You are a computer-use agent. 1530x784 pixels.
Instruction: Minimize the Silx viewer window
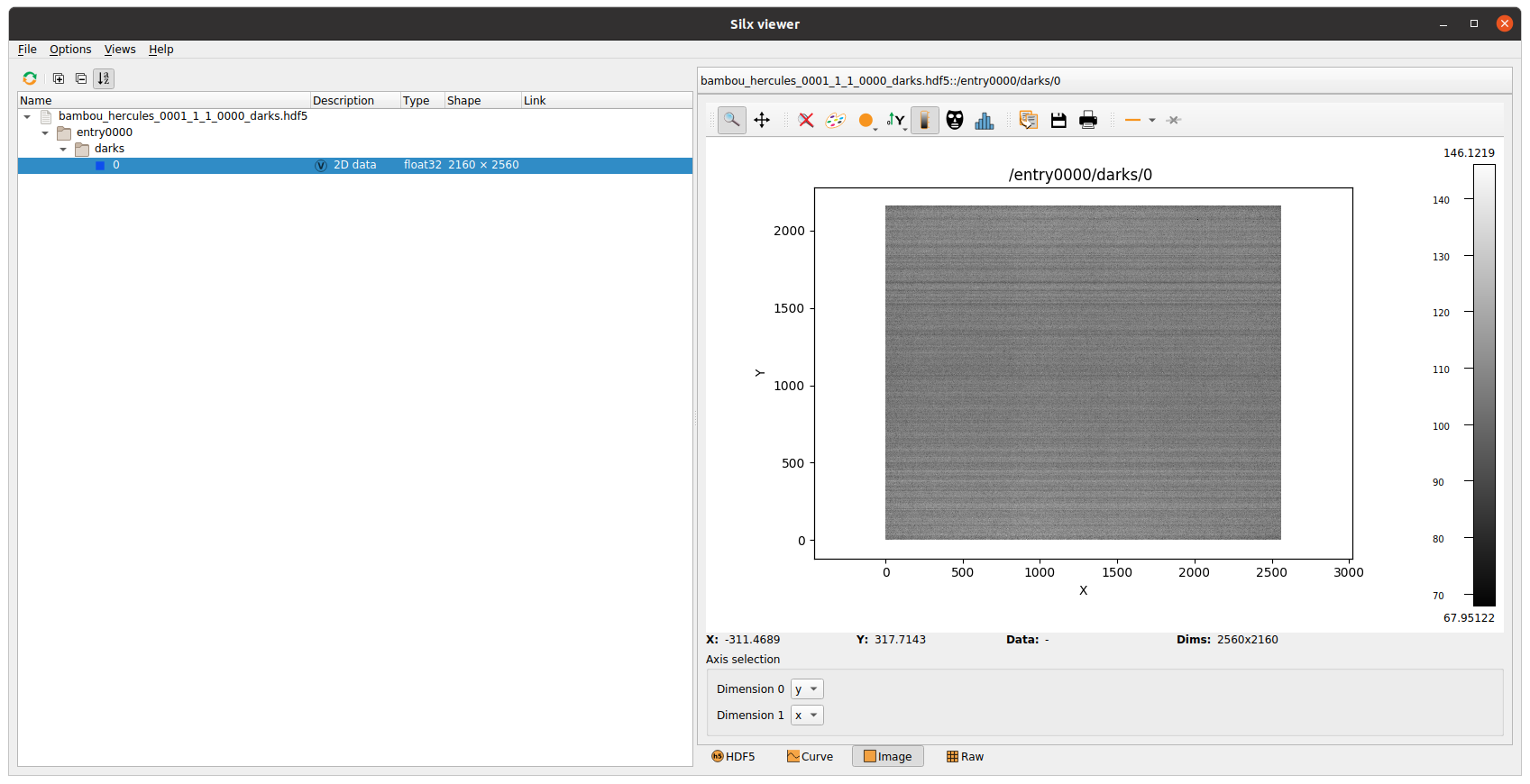[1443, 24]
